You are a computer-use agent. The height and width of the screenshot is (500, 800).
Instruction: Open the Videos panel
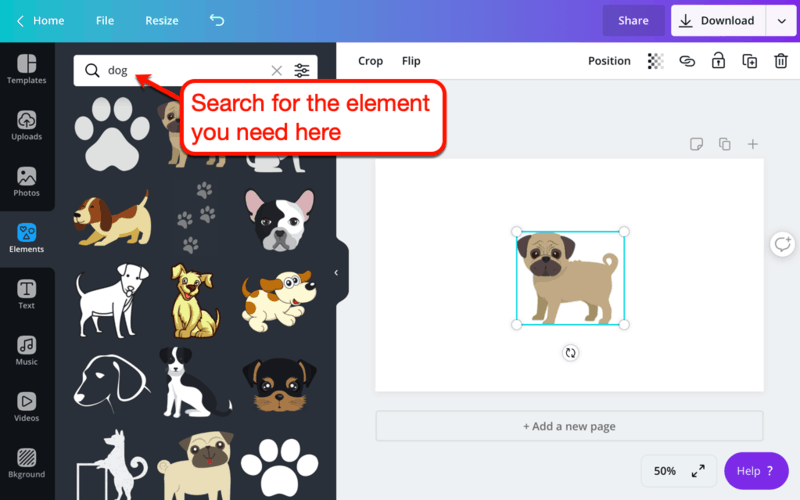click(x=27, y=407)
